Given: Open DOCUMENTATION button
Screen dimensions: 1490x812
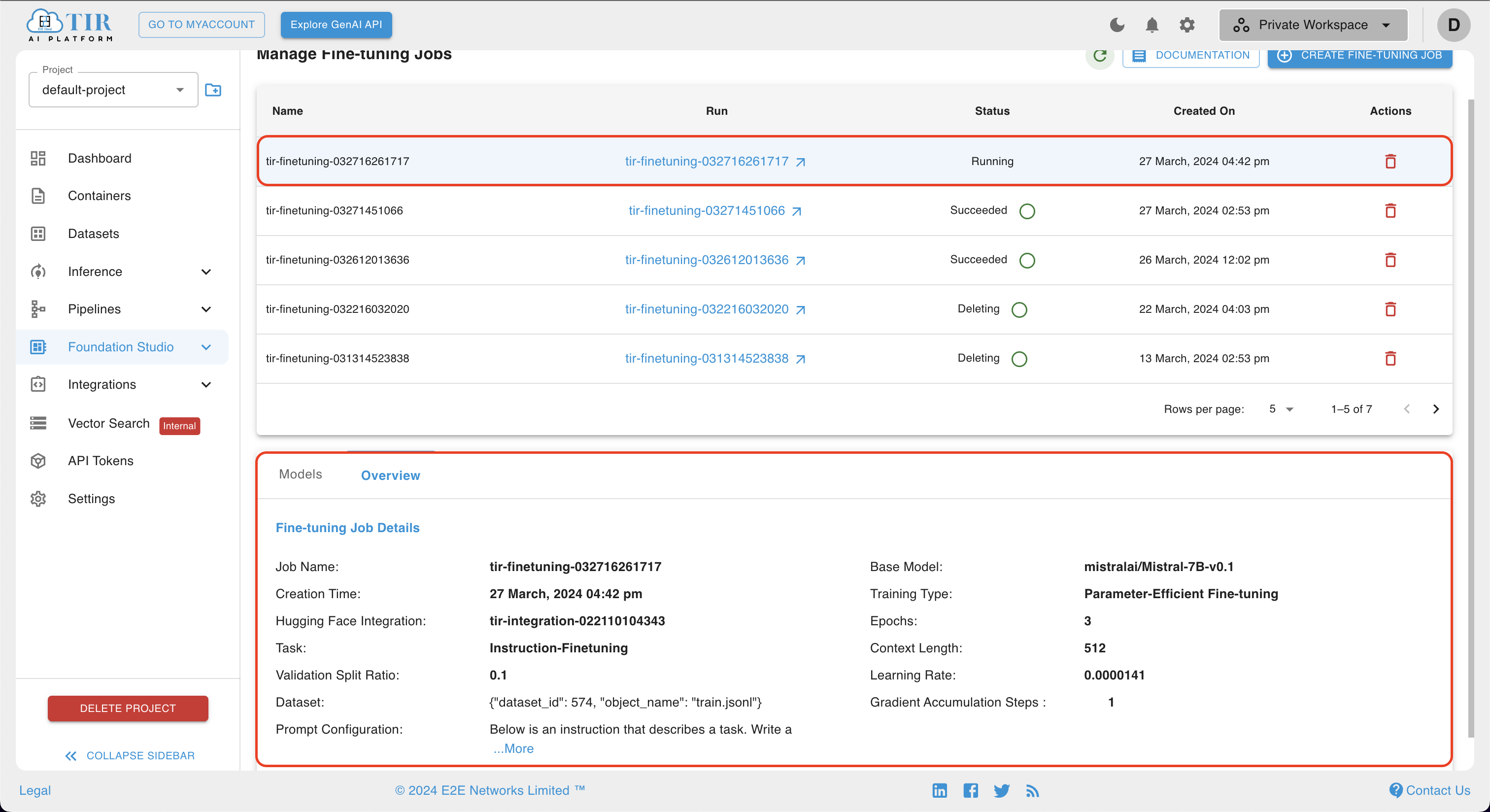Looking at the screenshot, I should 1190,56.
